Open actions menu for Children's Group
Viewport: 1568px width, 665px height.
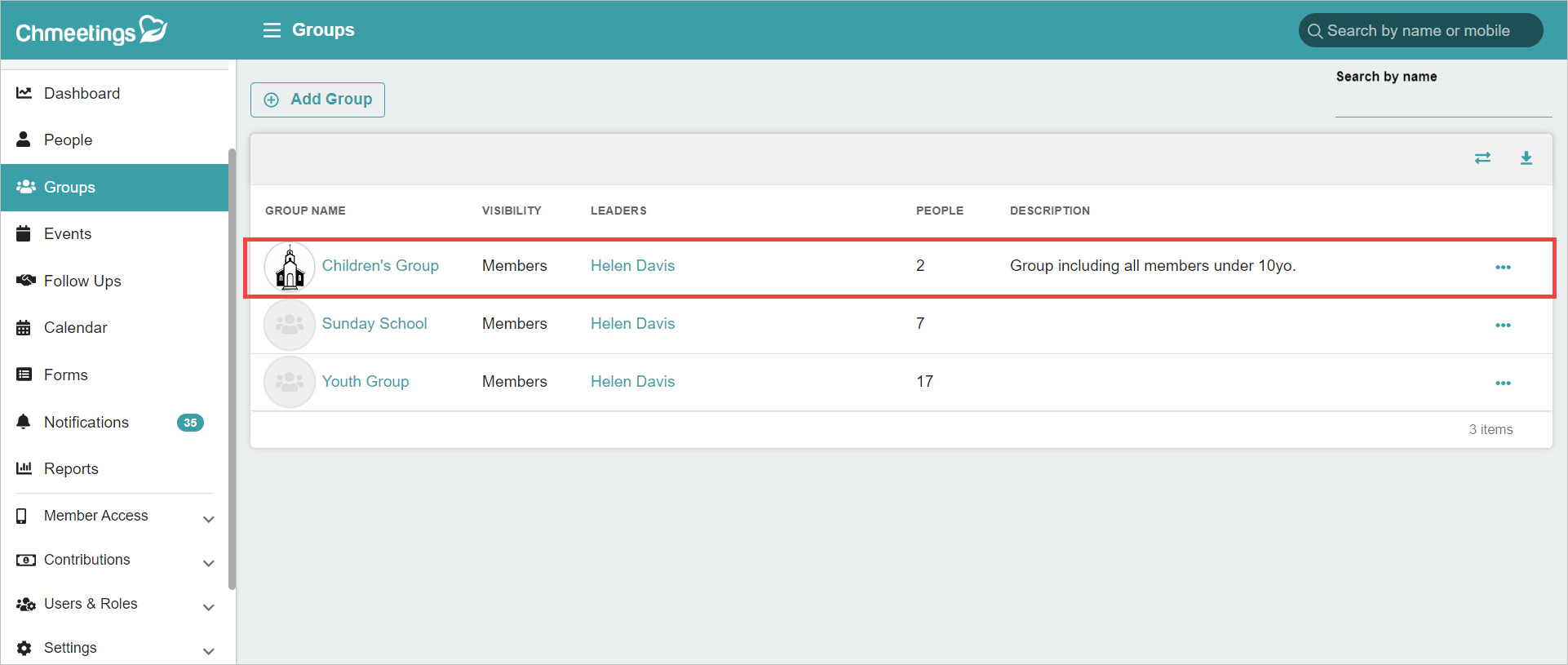coord(1504,268)
